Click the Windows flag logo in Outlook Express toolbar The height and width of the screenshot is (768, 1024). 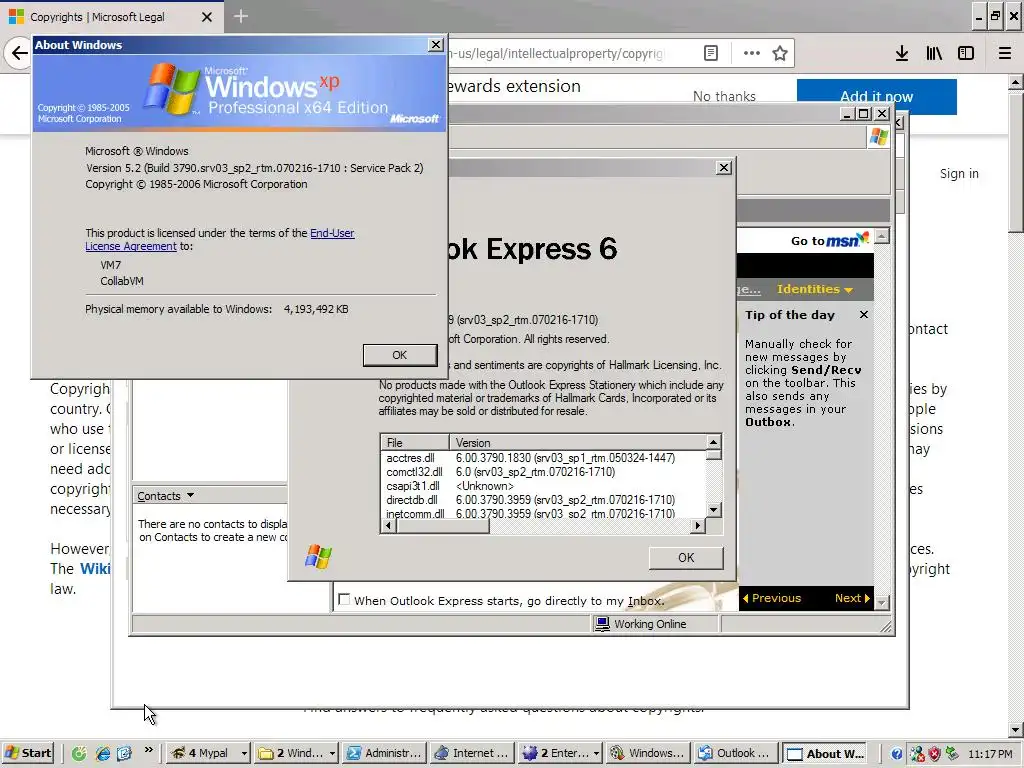click(879, 136)
